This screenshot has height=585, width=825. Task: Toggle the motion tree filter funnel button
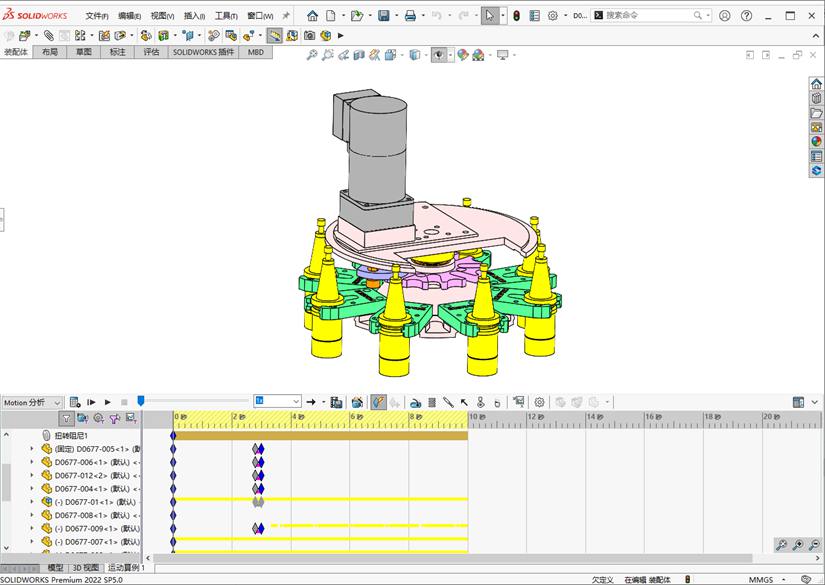(x=66, y=419)
